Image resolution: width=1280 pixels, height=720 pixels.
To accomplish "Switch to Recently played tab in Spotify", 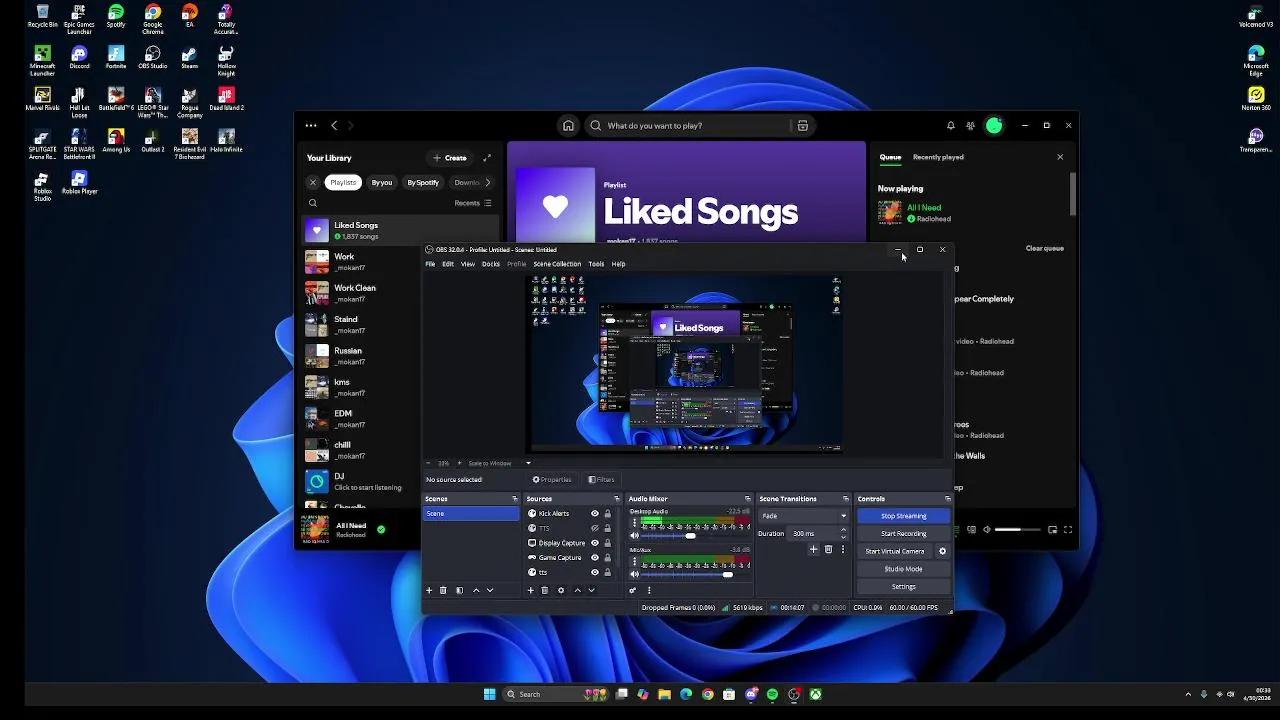I will 938,157.
